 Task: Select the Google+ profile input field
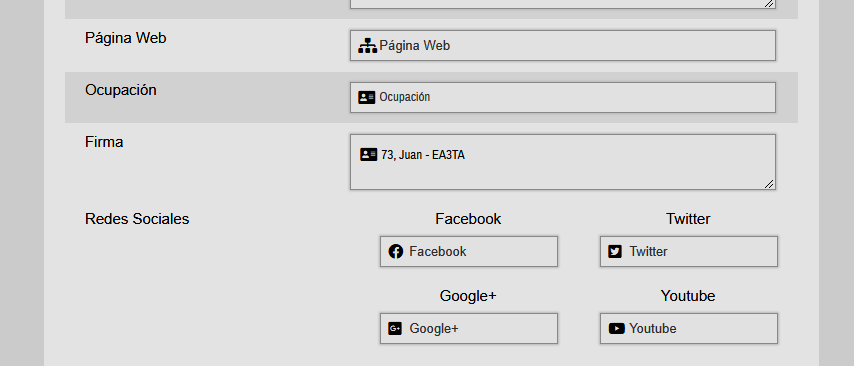[x=469, y=328]
